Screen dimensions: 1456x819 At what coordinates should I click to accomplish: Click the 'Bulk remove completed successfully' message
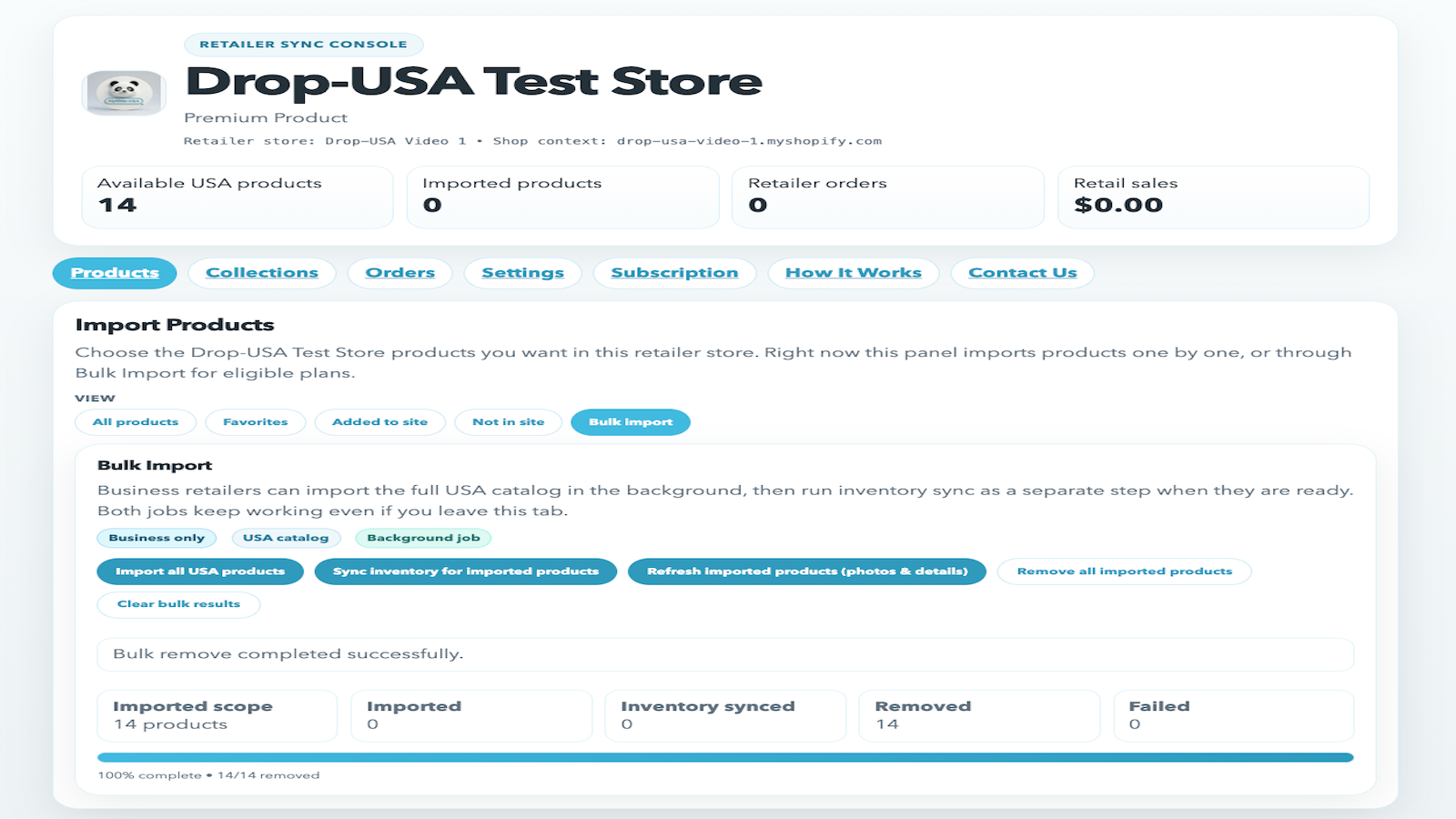pos(725,654)
